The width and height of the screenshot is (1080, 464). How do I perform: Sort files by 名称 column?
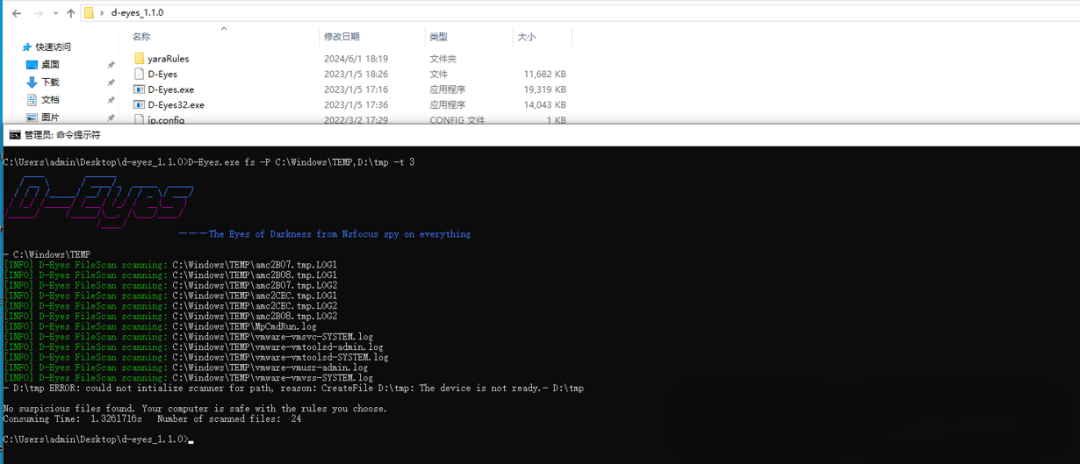click(x=141, y=36)
